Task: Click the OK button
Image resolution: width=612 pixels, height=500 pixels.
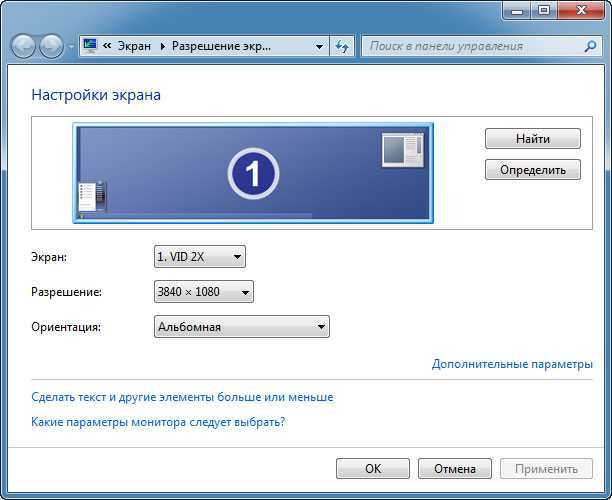Action: 373,468
